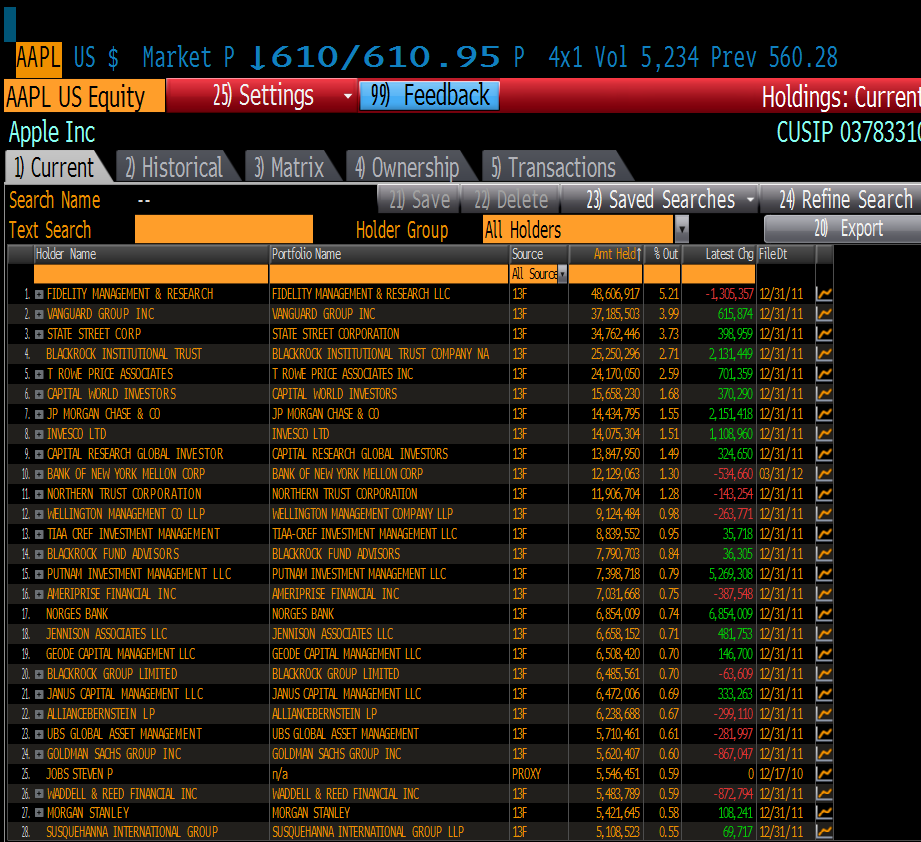Click the AAPL US Equity security field
Viewport: 921px width, 842px height.
pyautogui.click(x=85, y=96)
